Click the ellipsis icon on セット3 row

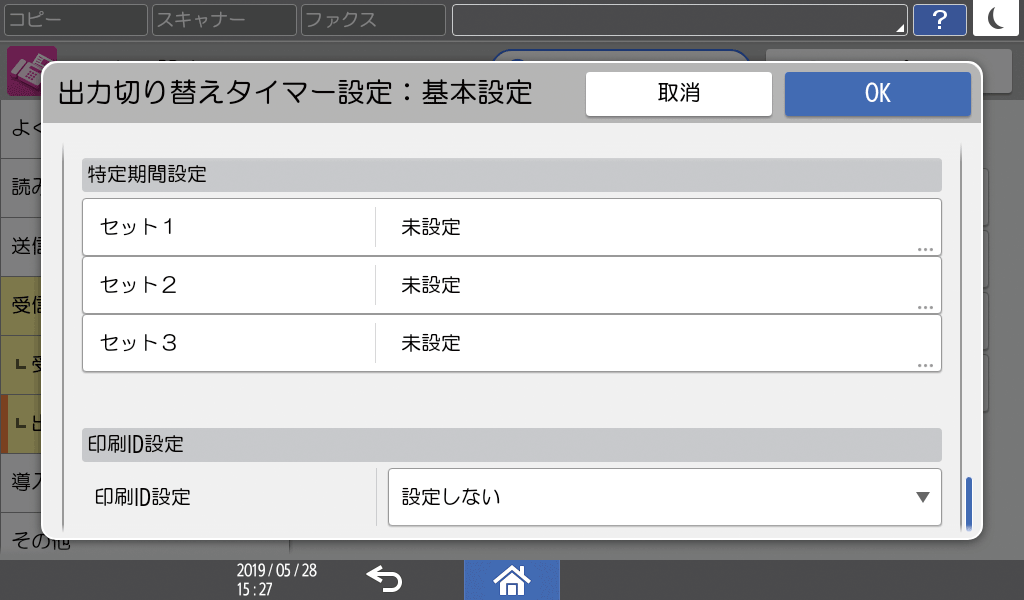925,365
